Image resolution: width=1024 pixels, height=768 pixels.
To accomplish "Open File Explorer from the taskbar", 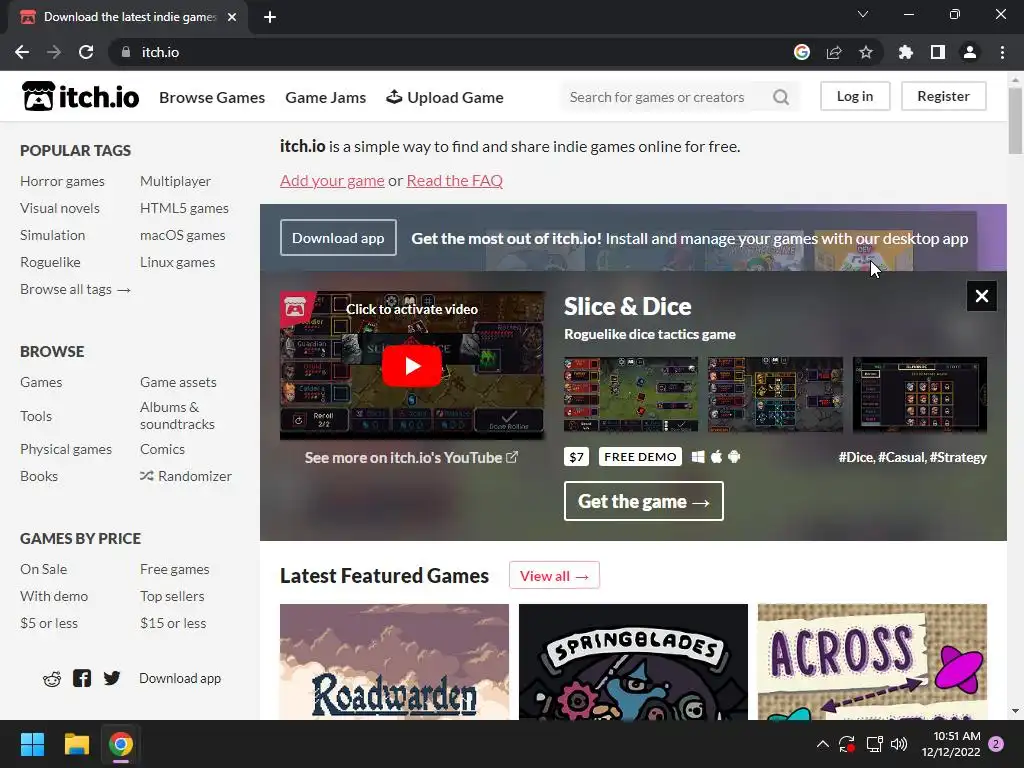I will coord(76,744).
